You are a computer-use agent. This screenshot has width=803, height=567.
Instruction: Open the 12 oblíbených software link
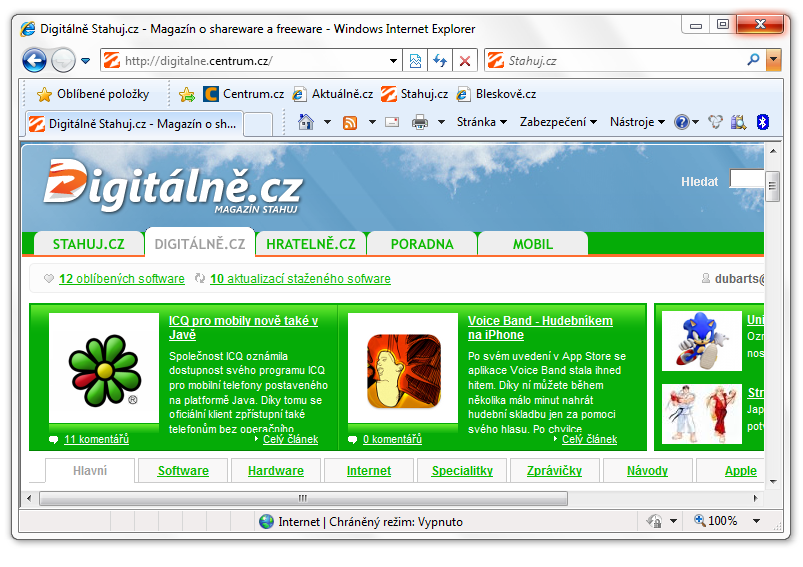pos(122,279)
